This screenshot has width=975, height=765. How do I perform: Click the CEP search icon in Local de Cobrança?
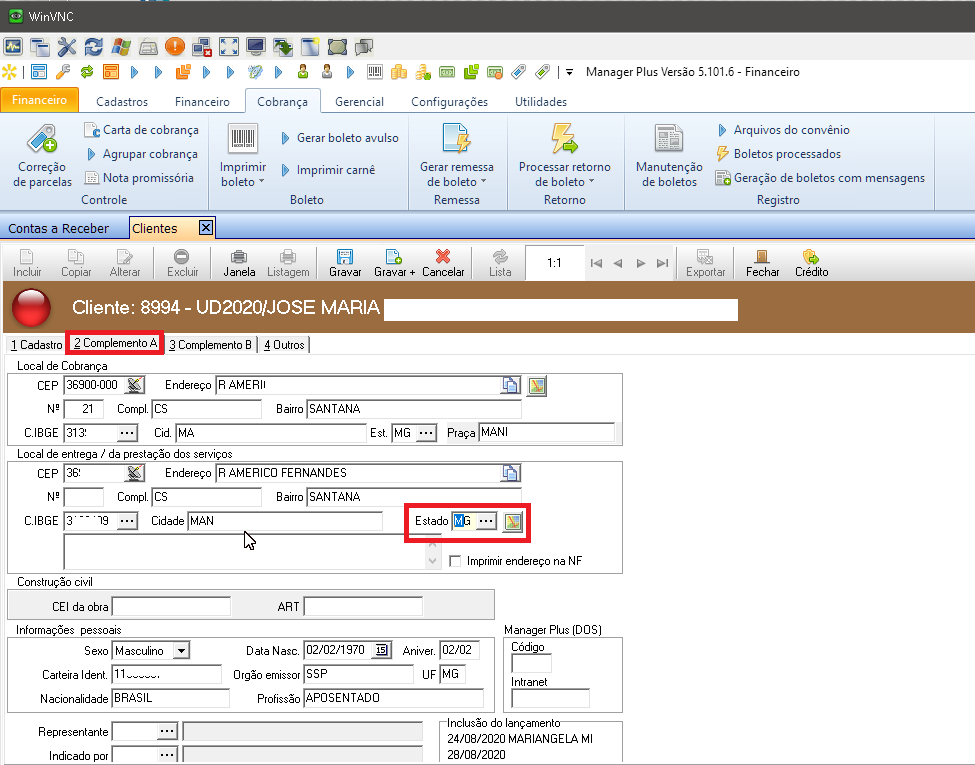[135, 385]
